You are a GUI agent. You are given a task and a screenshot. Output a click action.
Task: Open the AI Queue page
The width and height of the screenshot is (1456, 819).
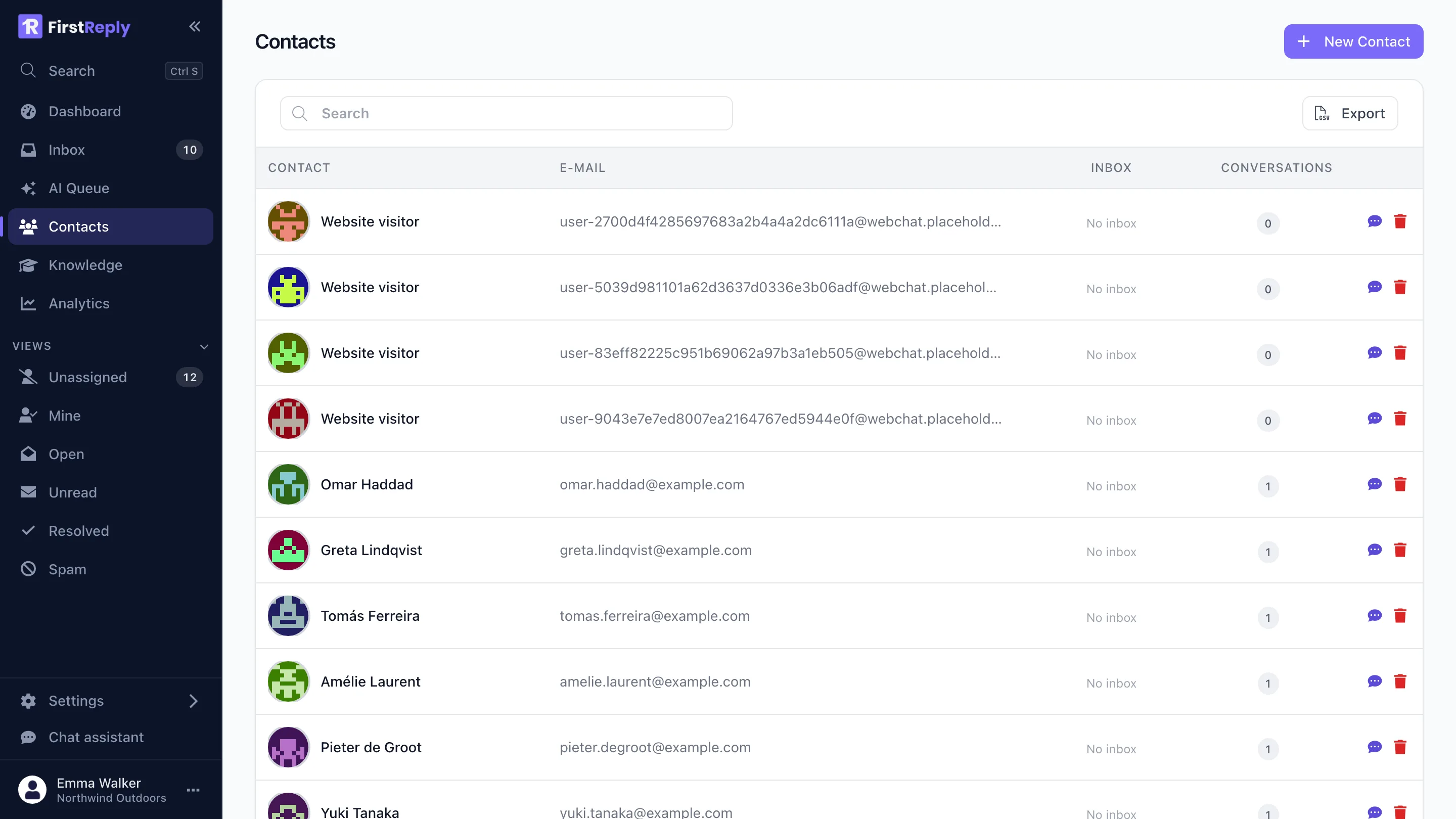[111, 188]
